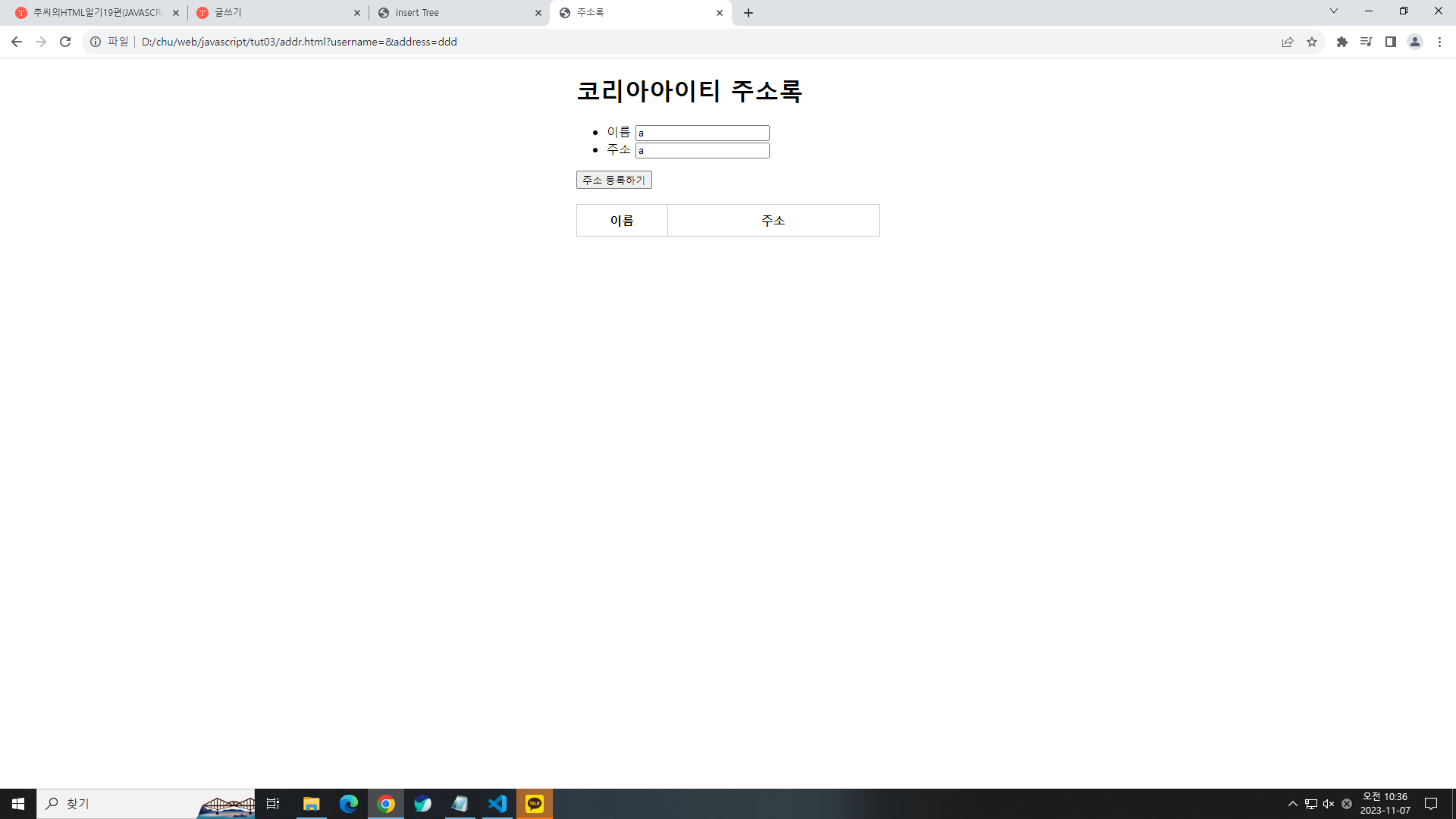This screenshot has width=1456, height=819.
Task: Click the share page icon
Action: point(1288,42)
